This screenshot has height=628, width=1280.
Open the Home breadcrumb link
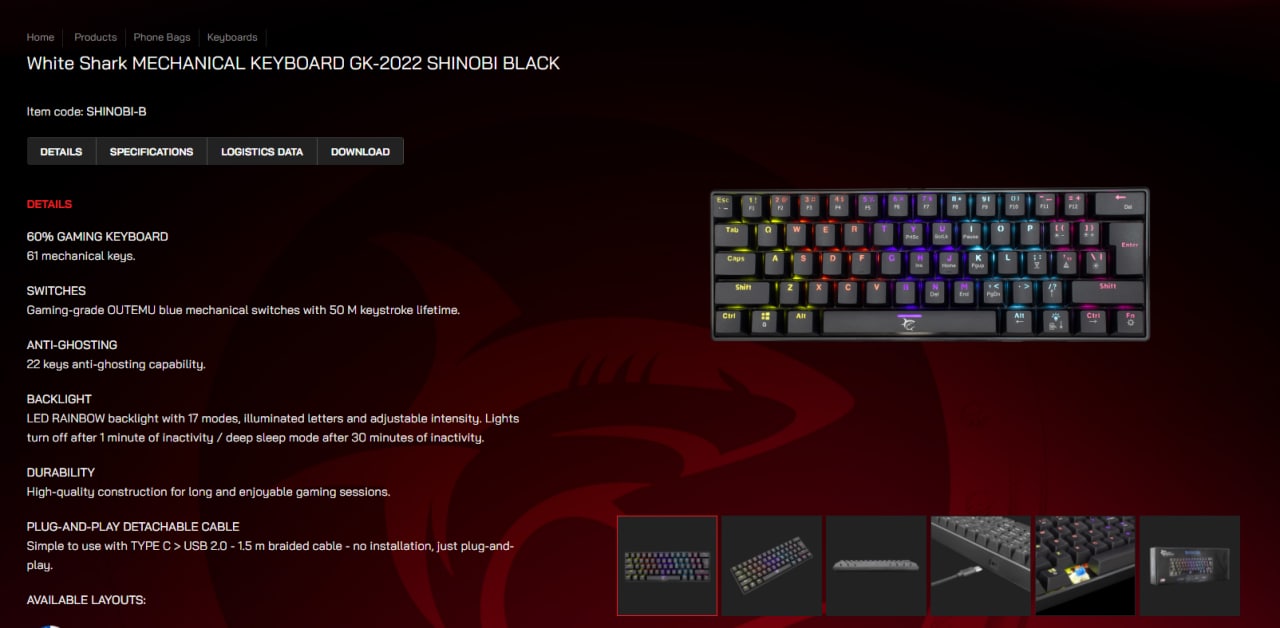tap(40, 37)
